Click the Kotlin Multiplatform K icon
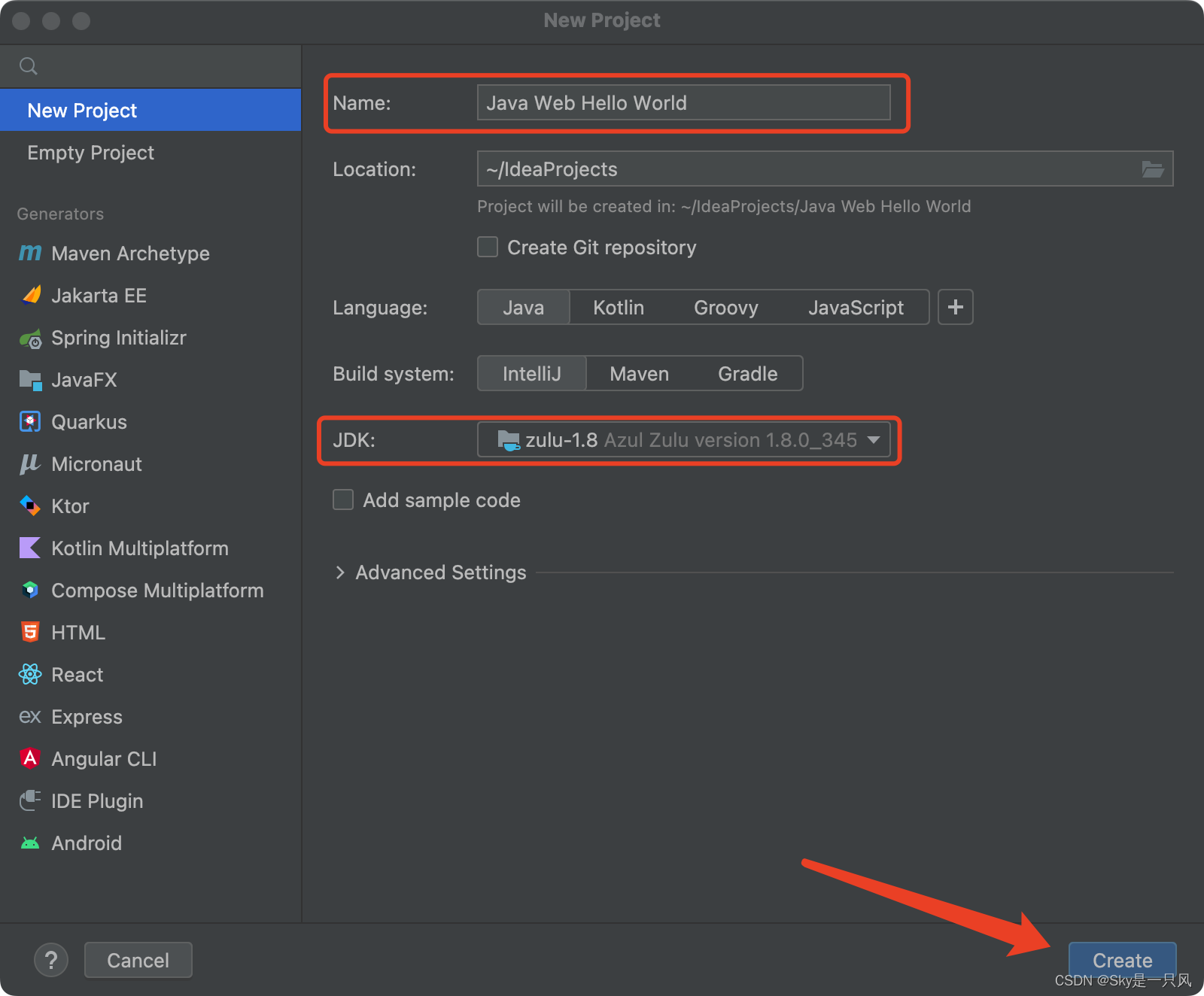This screenshot has width=1204, height=996. point(30,548)
